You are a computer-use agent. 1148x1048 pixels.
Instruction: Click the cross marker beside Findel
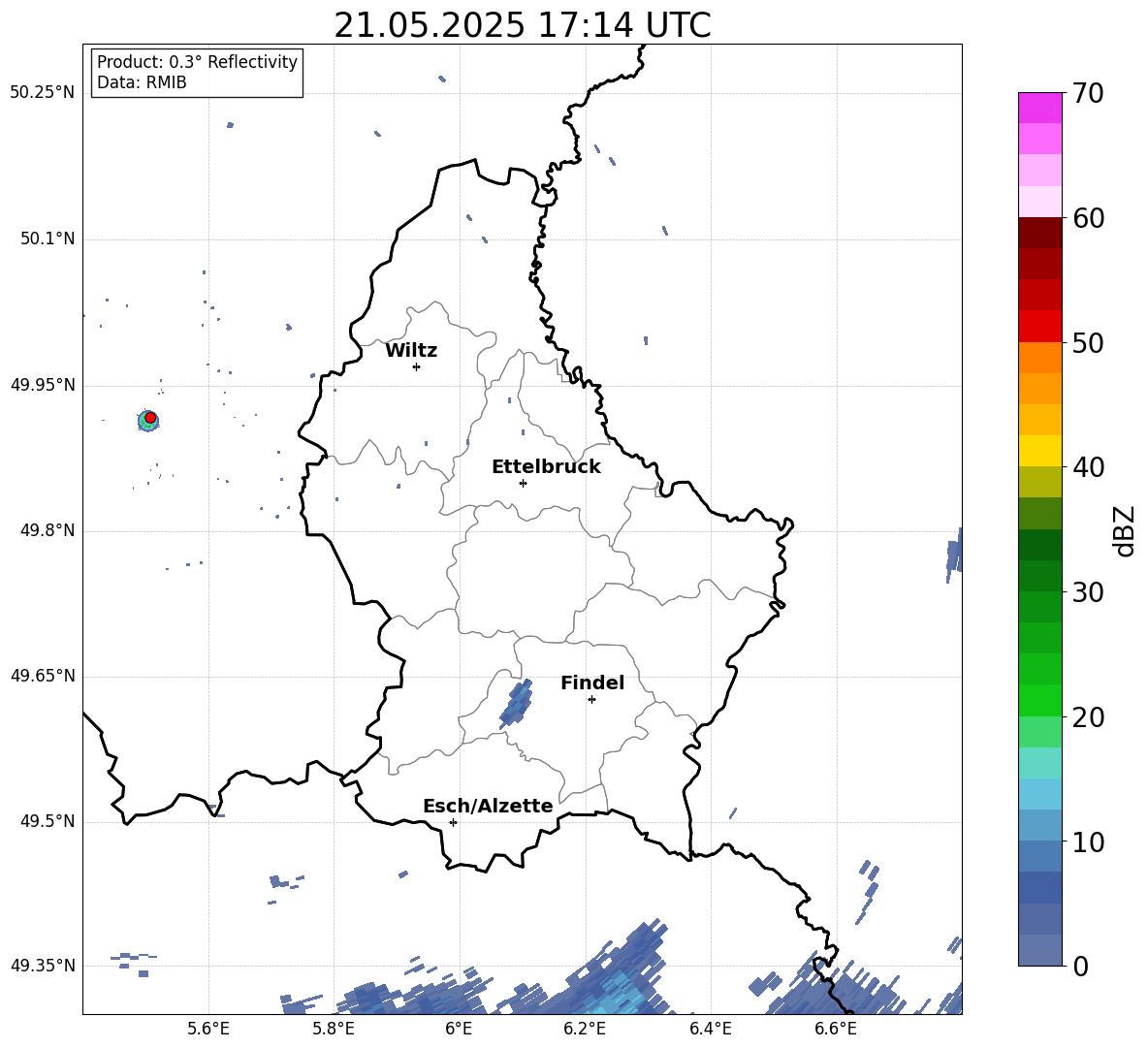tap(591, 700)
